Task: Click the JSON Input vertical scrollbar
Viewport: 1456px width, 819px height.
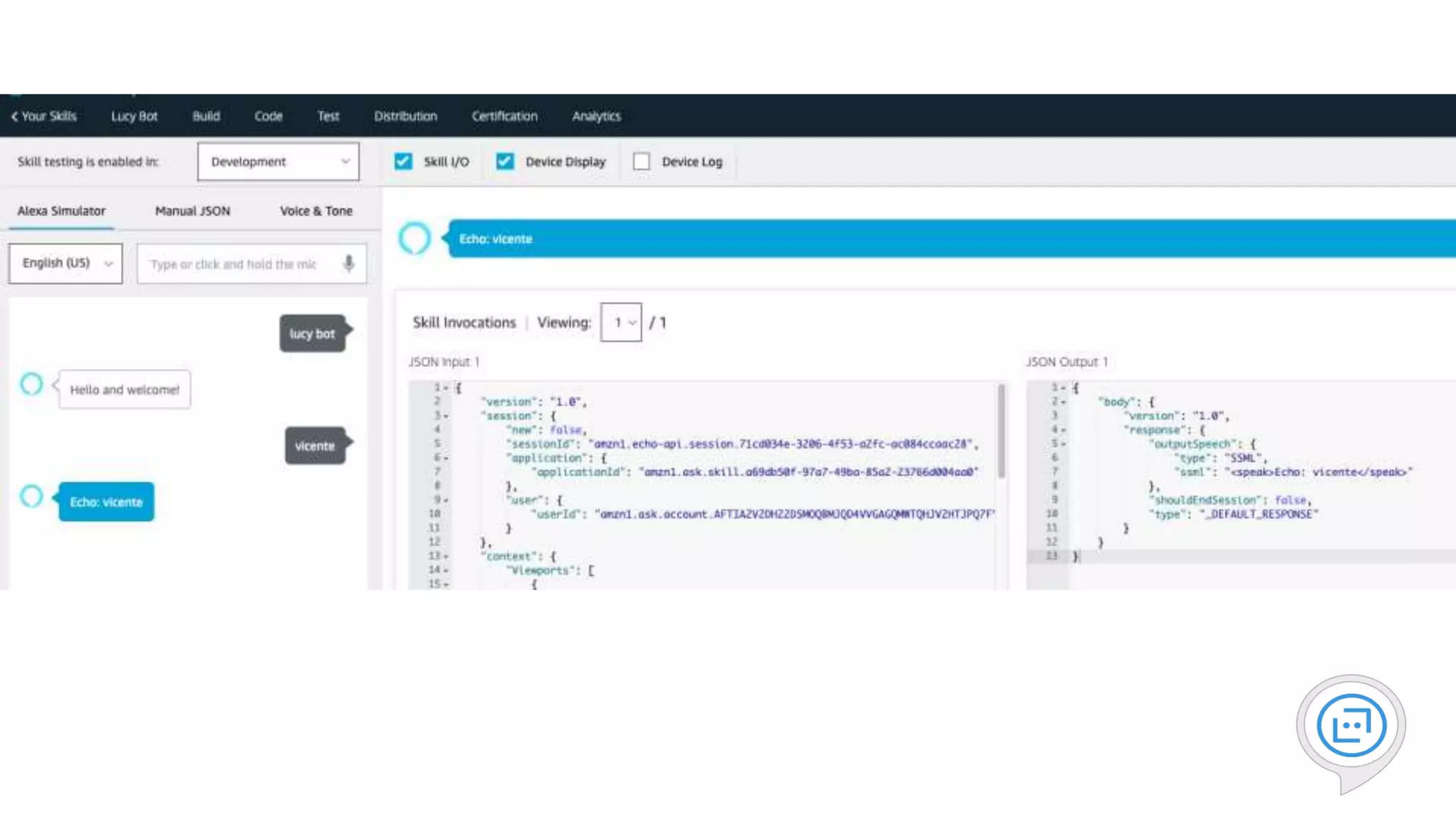Action: coord(1001,432)
